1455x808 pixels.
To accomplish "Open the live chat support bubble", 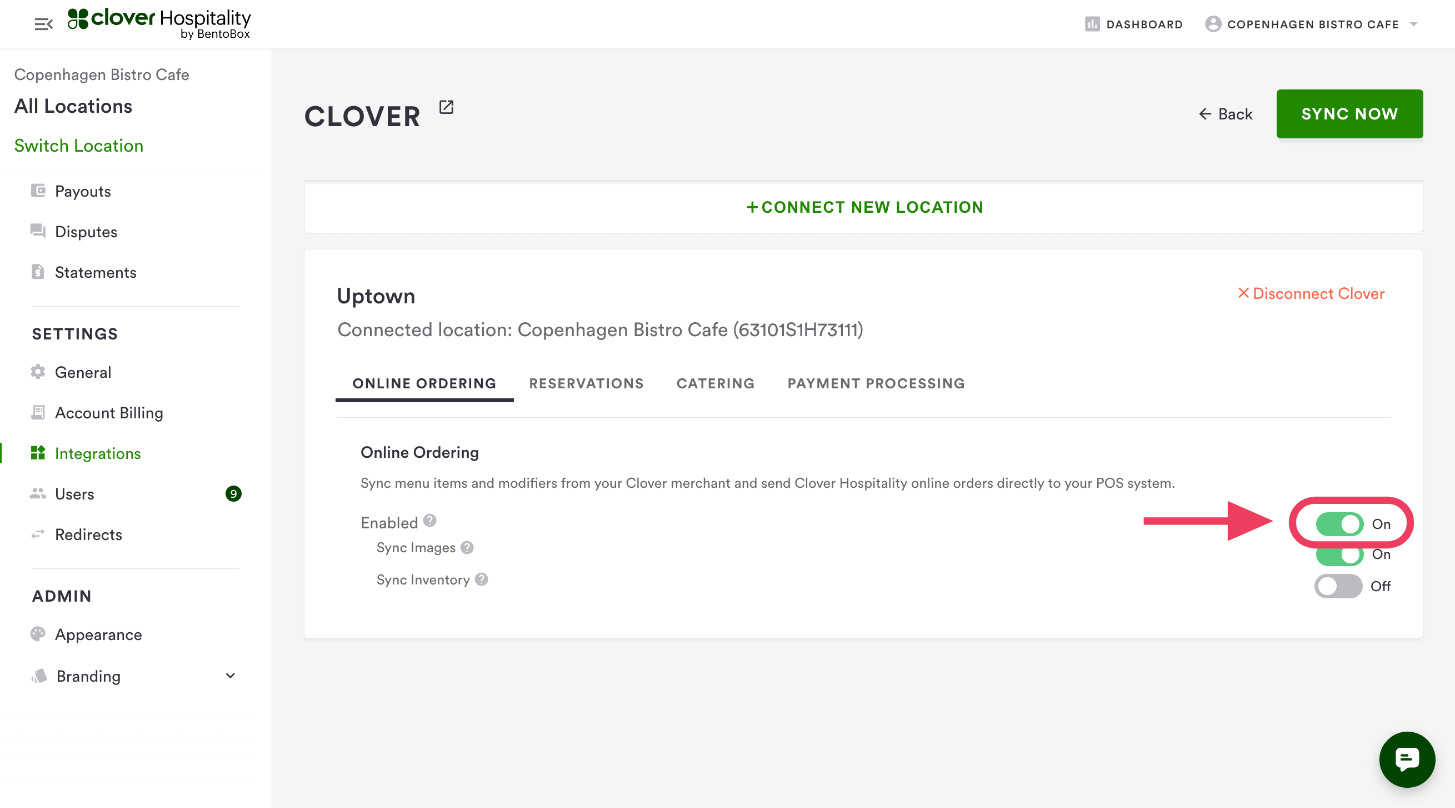I will coord(1407,760).
